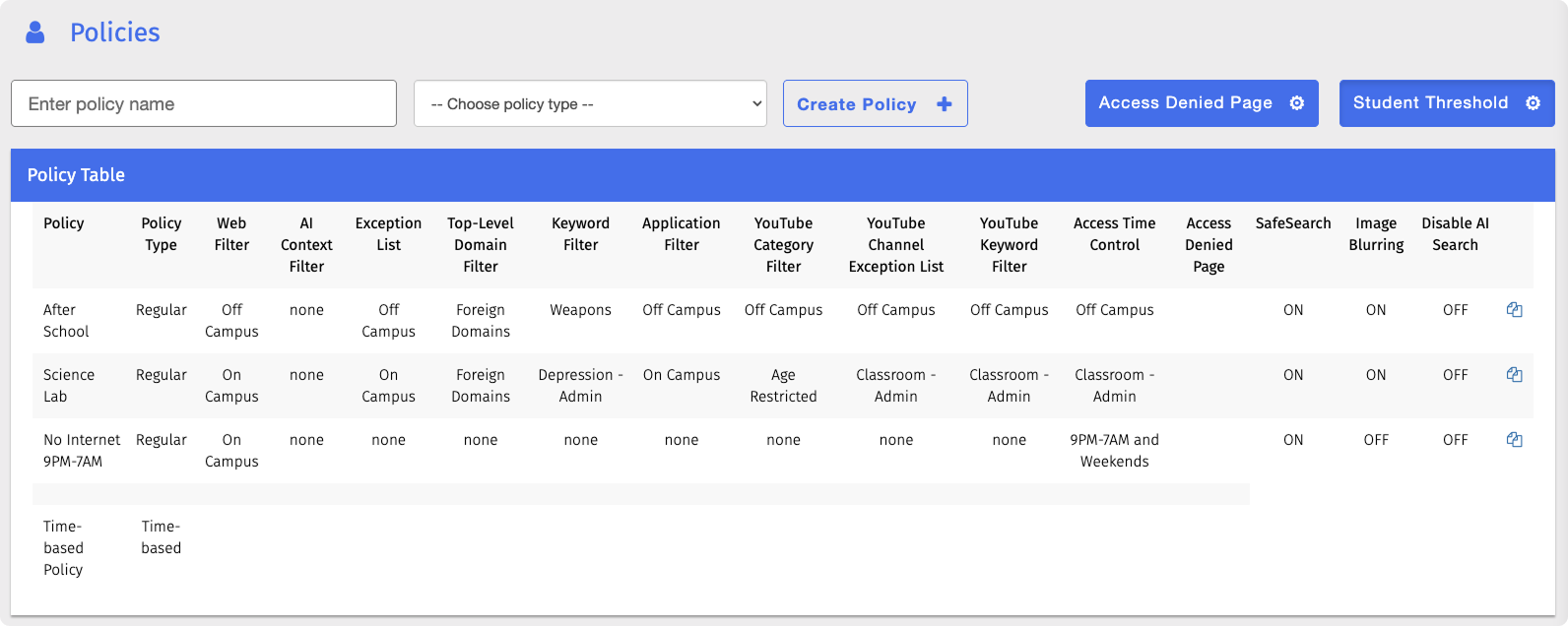Select the After School policy name
1568x626 pixels.
point(66,321)
